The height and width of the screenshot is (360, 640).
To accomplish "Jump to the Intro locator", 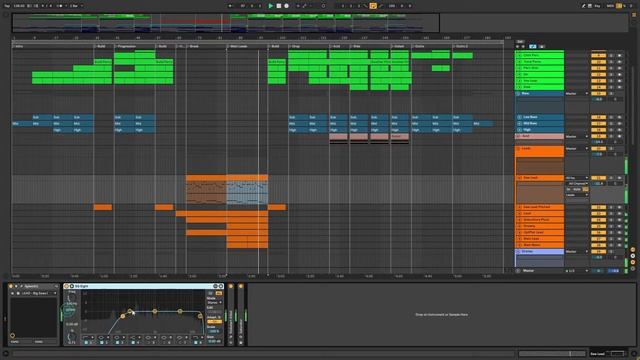I will click(18, 46).
